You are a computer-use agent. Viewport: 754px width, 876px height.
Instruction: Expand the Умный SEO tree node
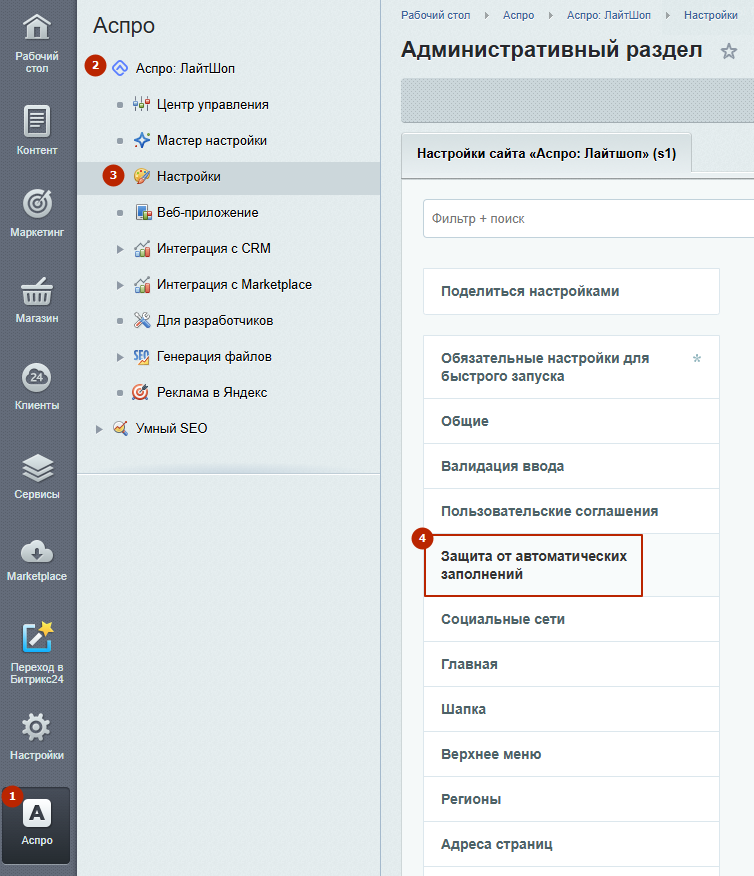(99, 429)
